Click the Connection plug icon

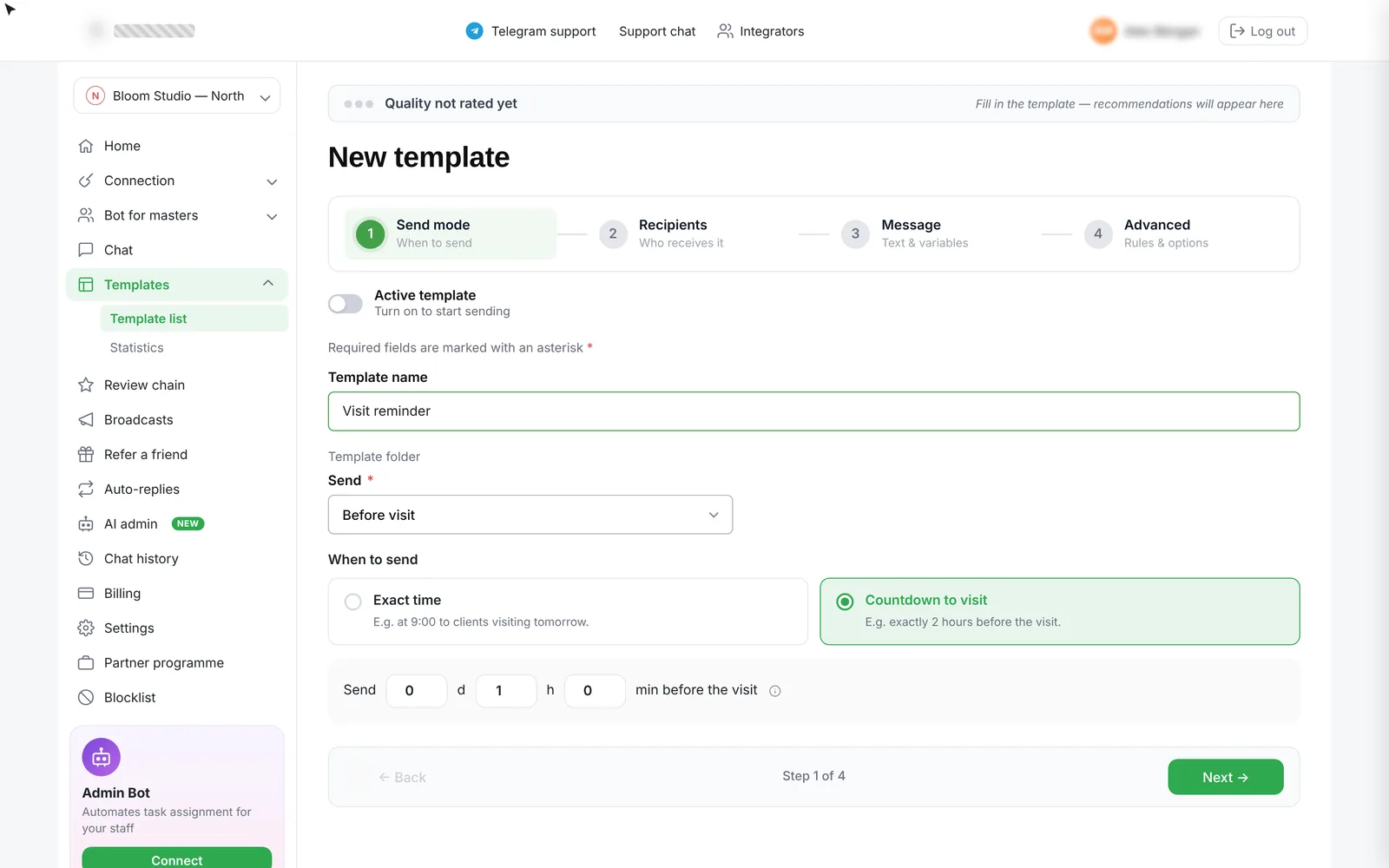click(86, 181)
